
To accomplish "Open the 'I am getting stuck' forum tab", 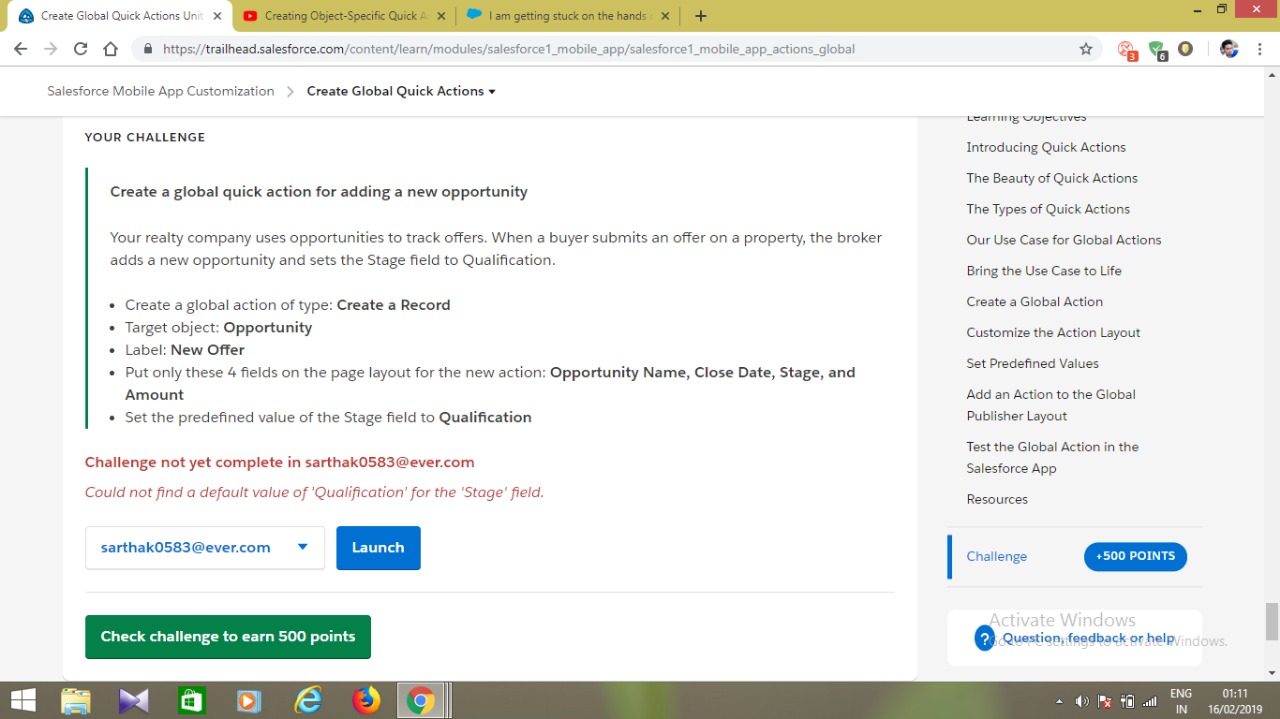I will [x=560, y=15].
